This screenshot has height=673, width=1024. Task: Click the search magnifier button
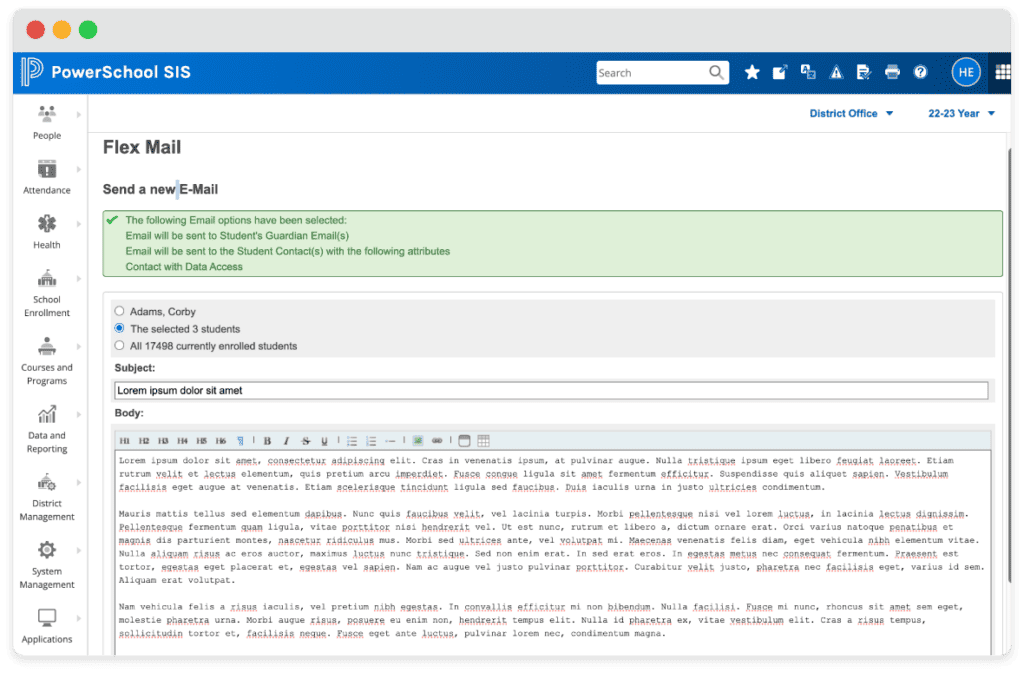click(x=715, y=72)
